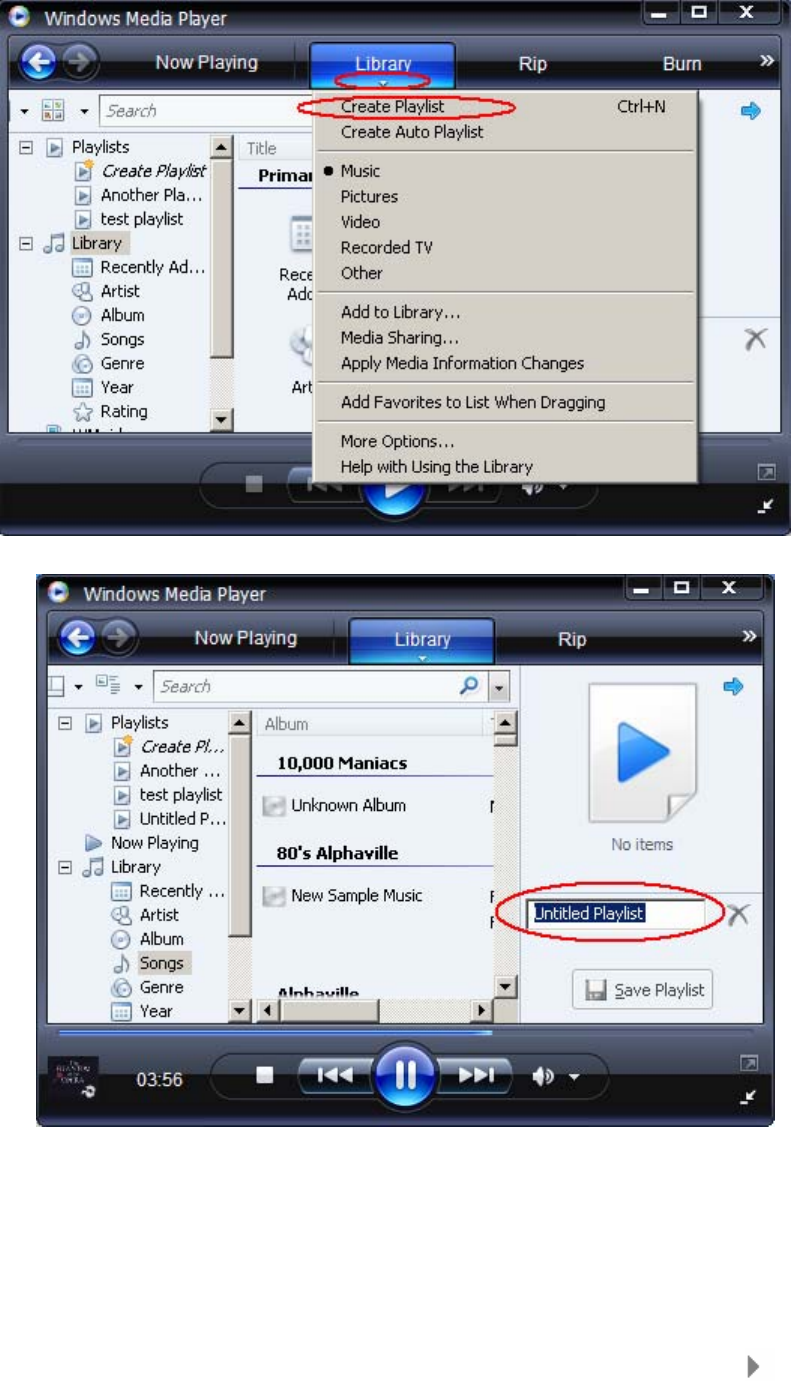The image size is (791, 1381).
Task: Click the Save Playlist button
Action: [x=643, y=990]
